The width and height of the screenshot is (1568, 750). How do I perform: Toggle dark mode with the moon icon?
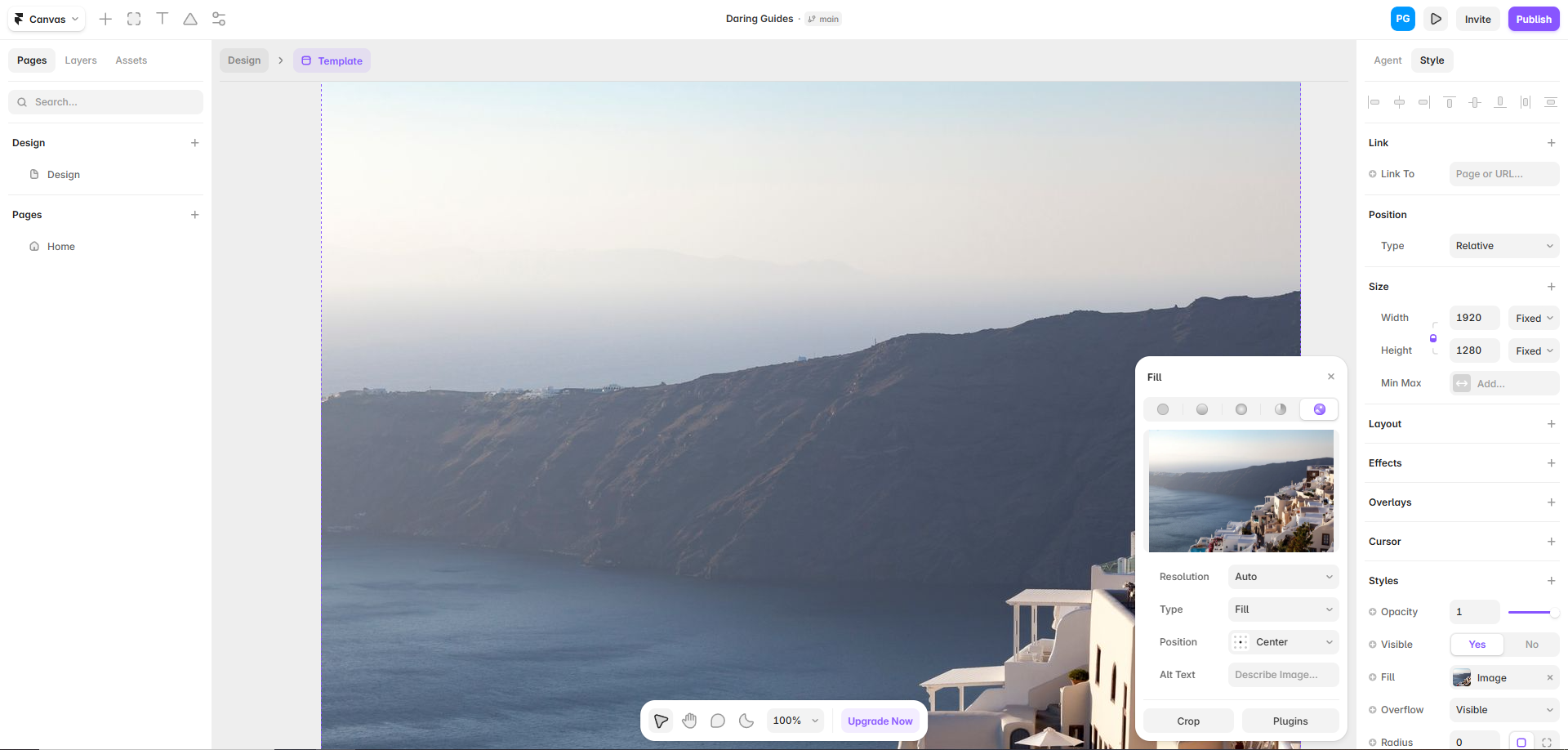pyautogui.click(x=746, y=721)
